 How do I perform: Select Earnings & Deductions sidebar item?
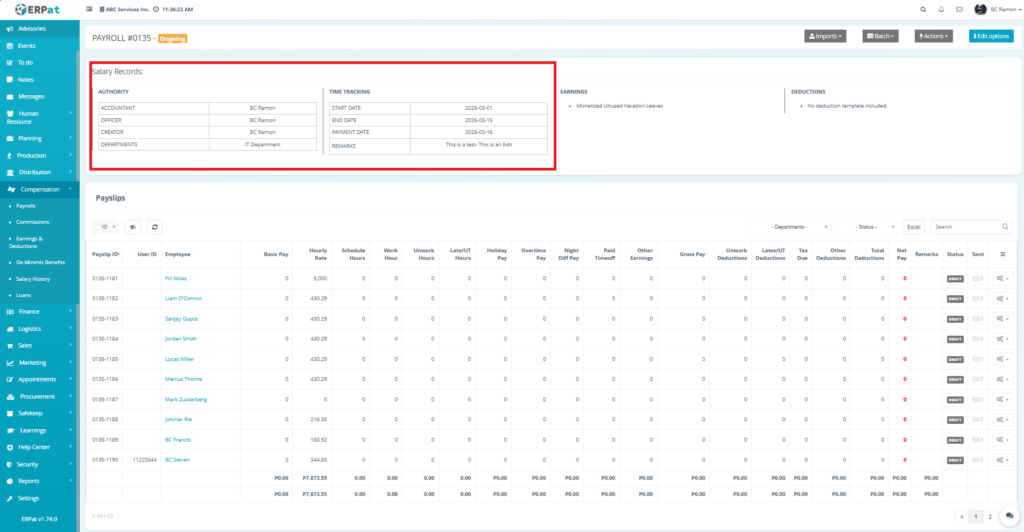click(x=30, y=241)
